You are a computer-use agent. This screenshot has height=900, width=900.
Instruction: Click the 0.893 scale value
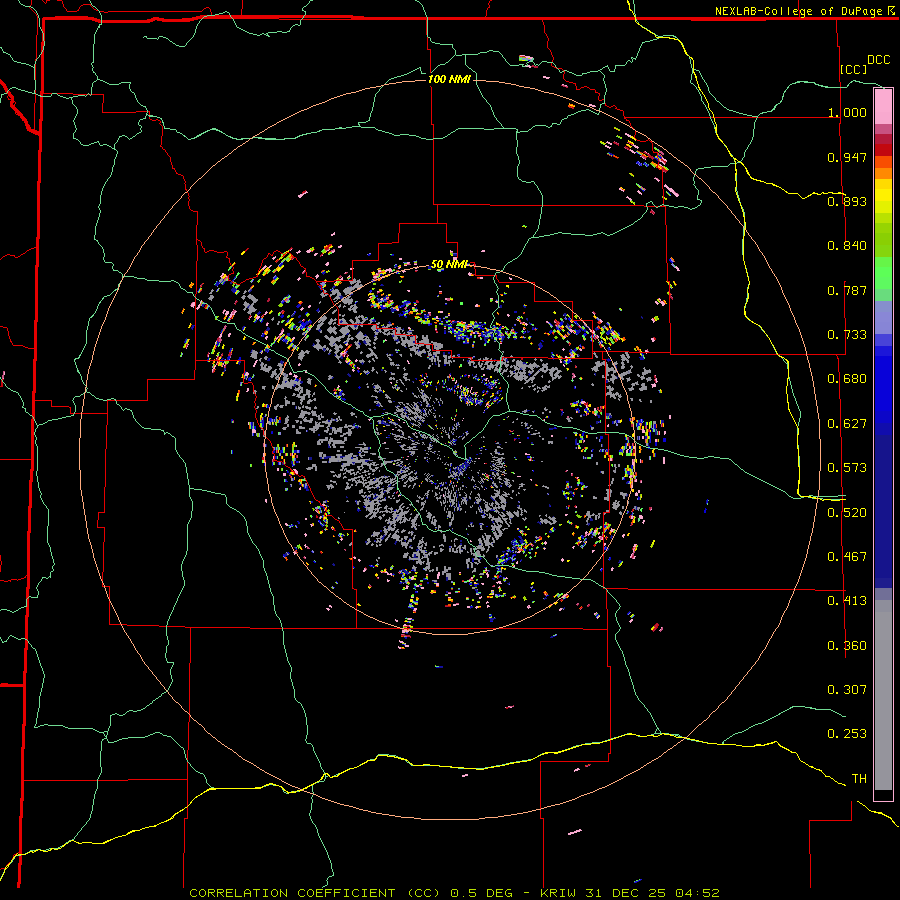(x=847, y=201)
